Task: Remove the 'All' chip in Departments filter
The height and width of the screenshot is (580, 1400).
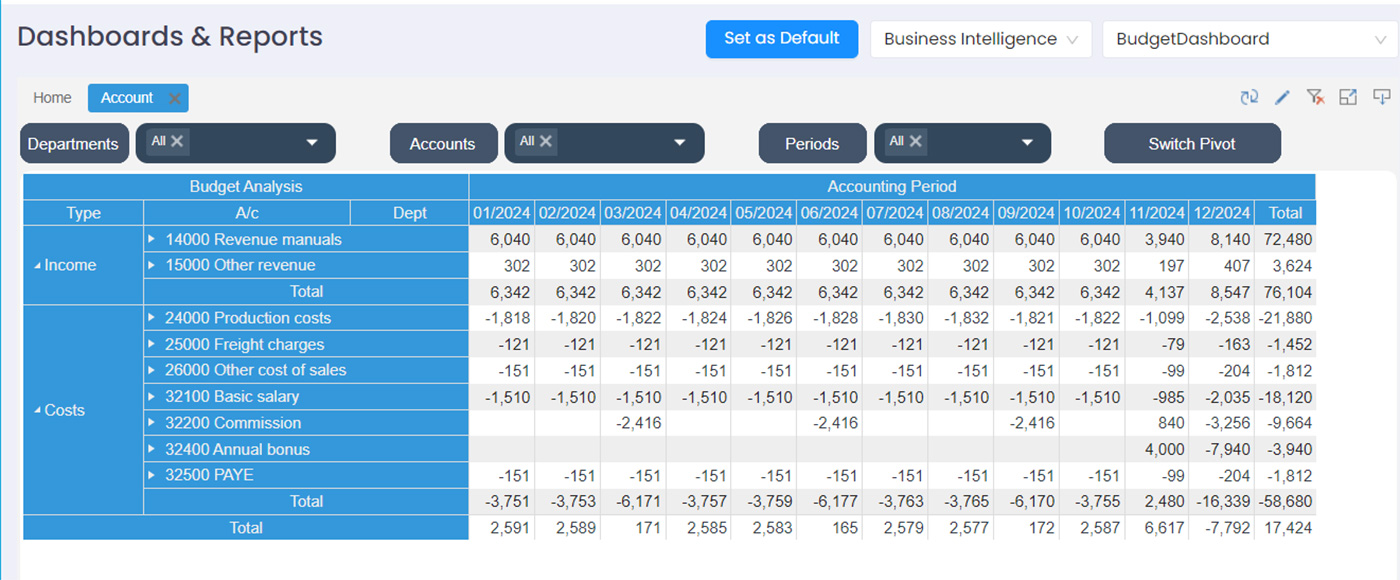Action: pos(177,141)
